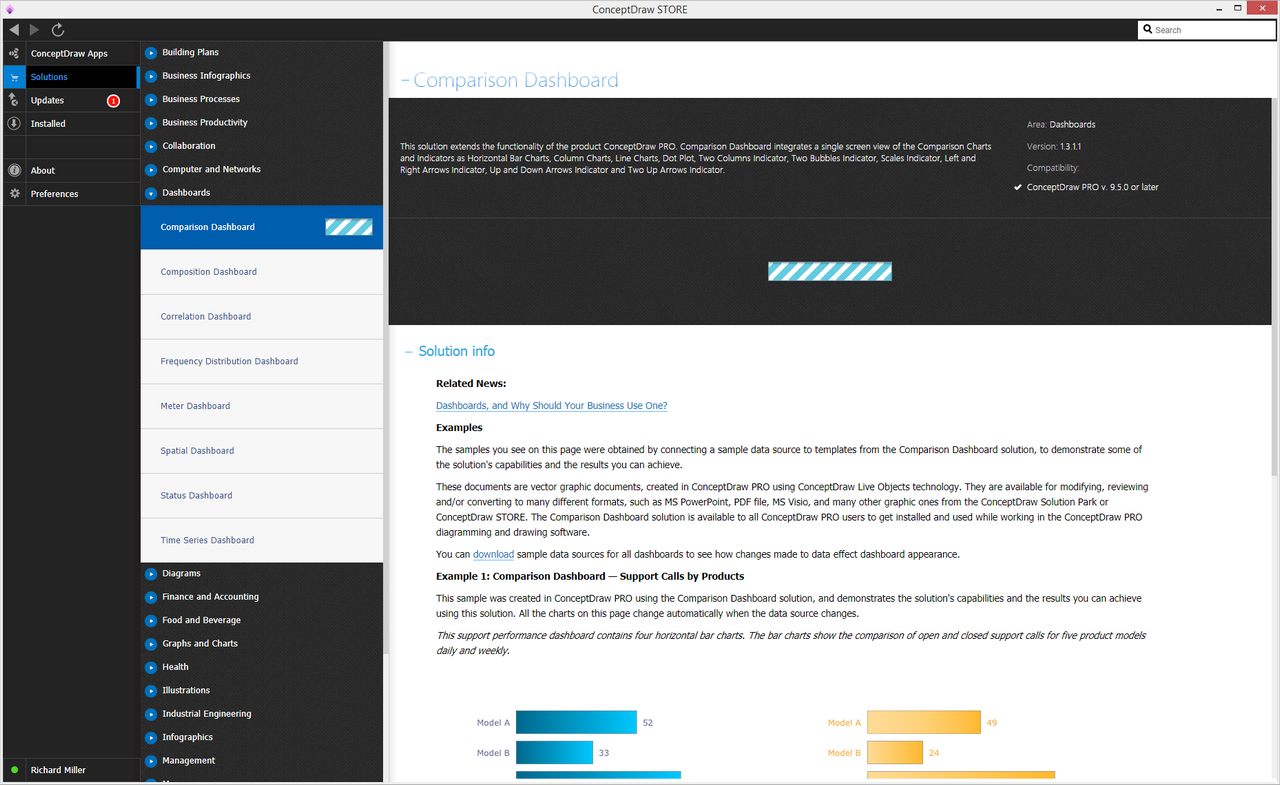Click the Installed download icon
1280x785 pixels.
pos(14,124)
